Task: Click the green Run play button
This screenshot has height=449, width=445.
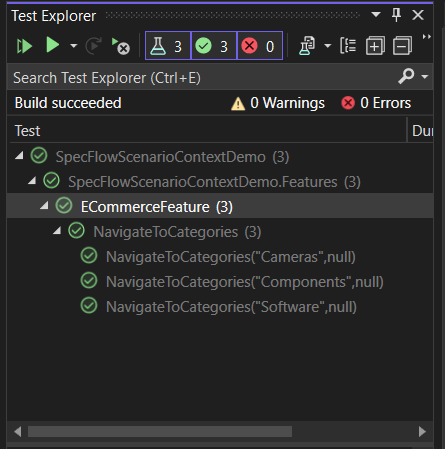Action: click(52, 45)
